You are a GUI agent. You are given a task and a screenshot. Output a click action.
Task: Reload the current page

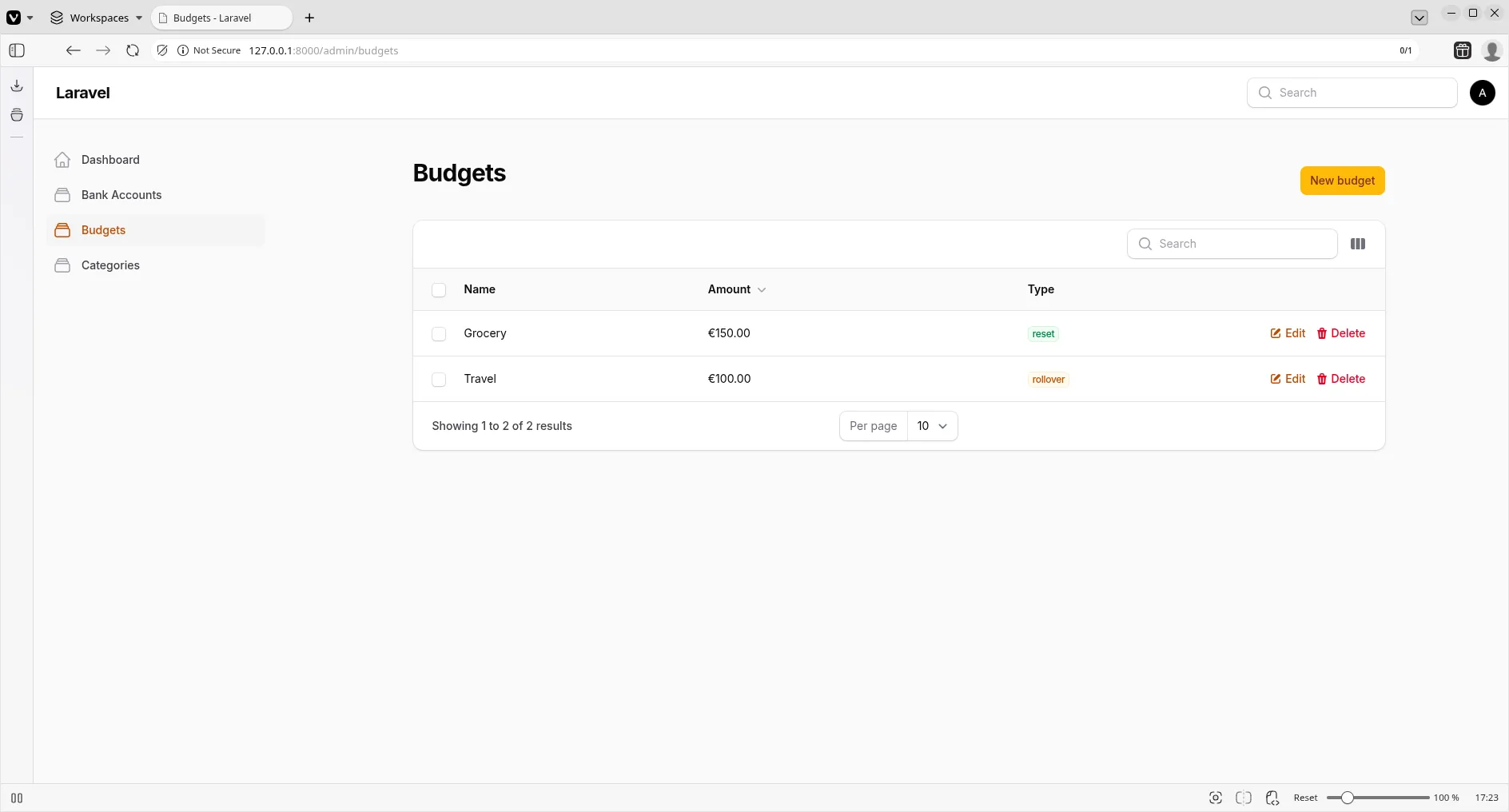133,50
